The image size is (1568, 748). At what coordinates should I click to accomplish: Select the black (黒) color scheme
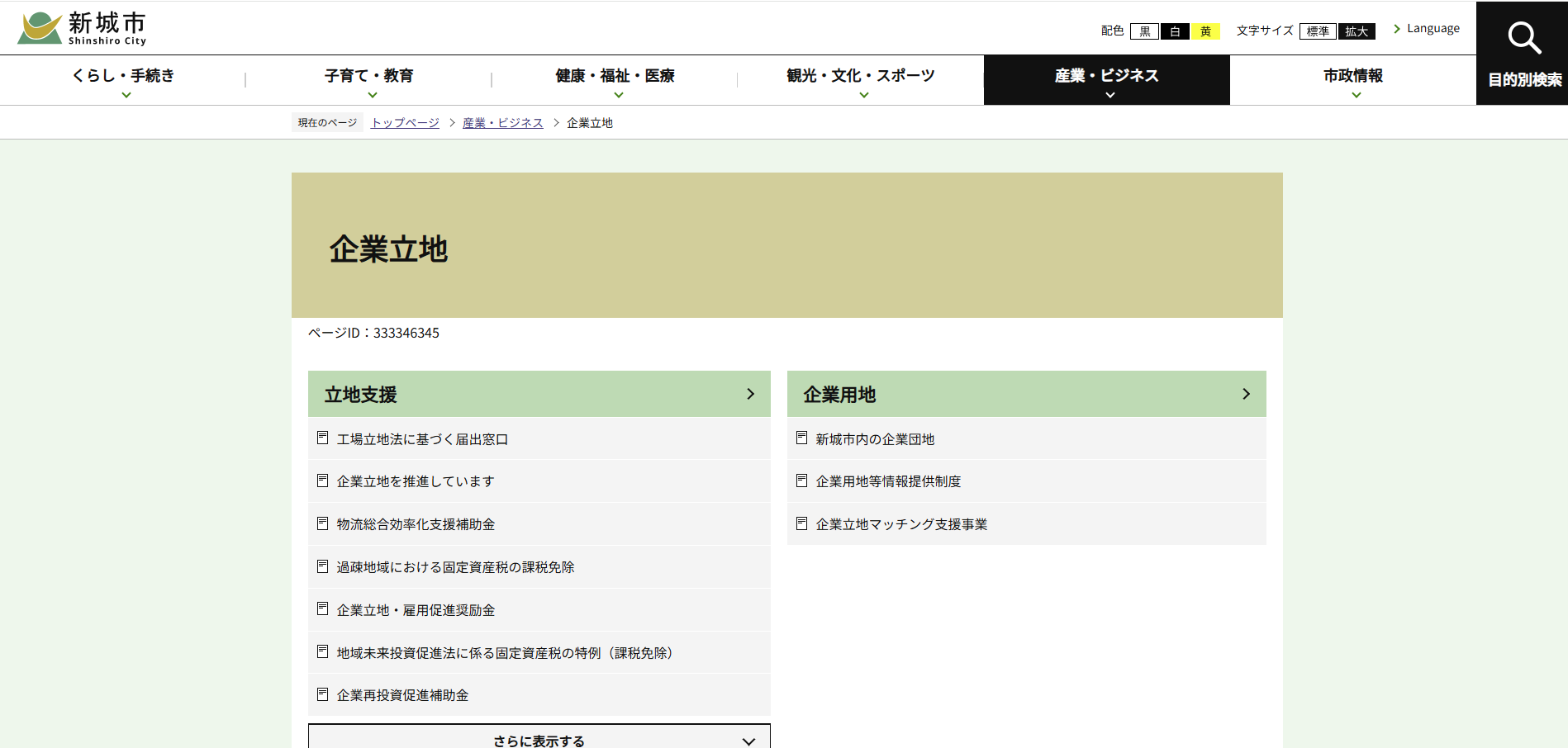pos(1144,31)
